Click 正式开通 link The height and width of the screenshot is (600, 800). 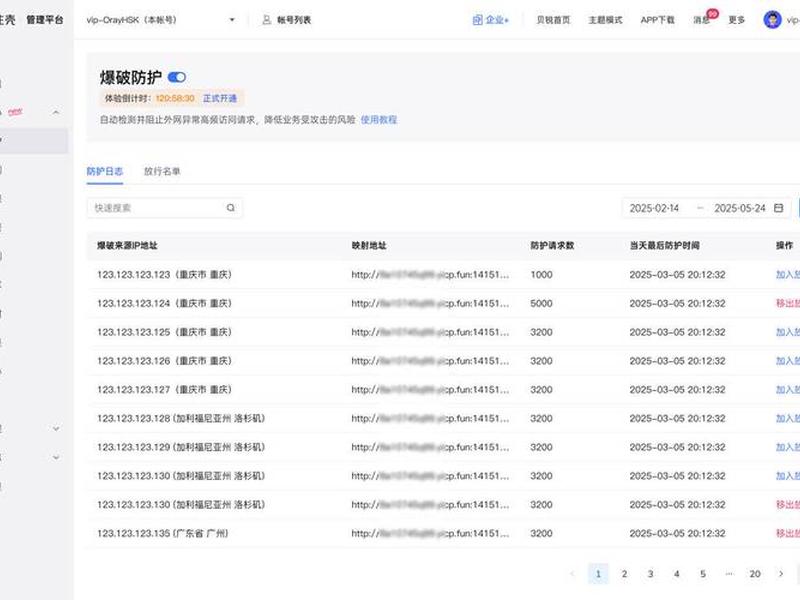pos(220,98)
